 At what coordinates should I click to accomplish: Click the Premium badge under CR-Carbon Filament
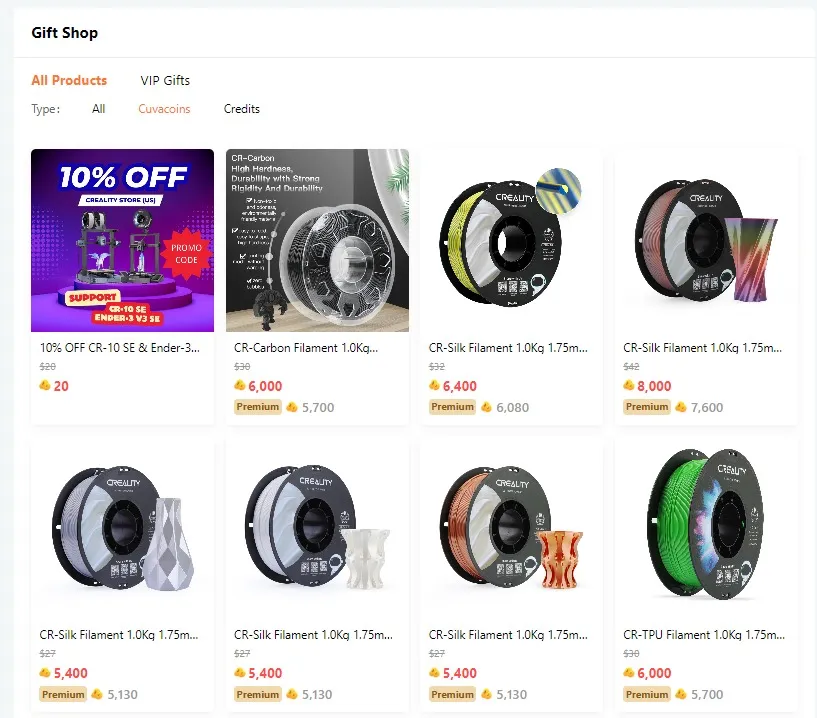(257, 407)
